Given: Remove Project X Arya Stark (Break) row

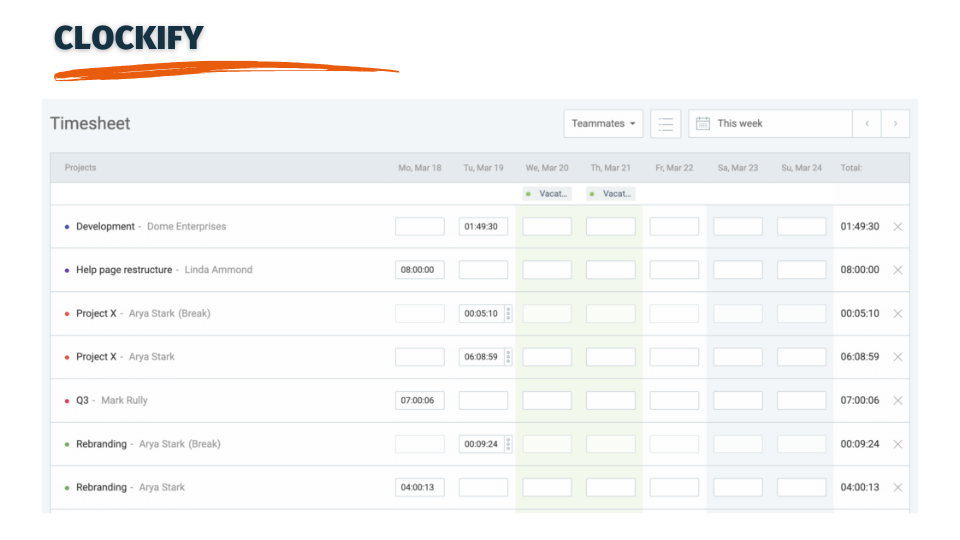Looking at the screenshot, I should (898, 313).
